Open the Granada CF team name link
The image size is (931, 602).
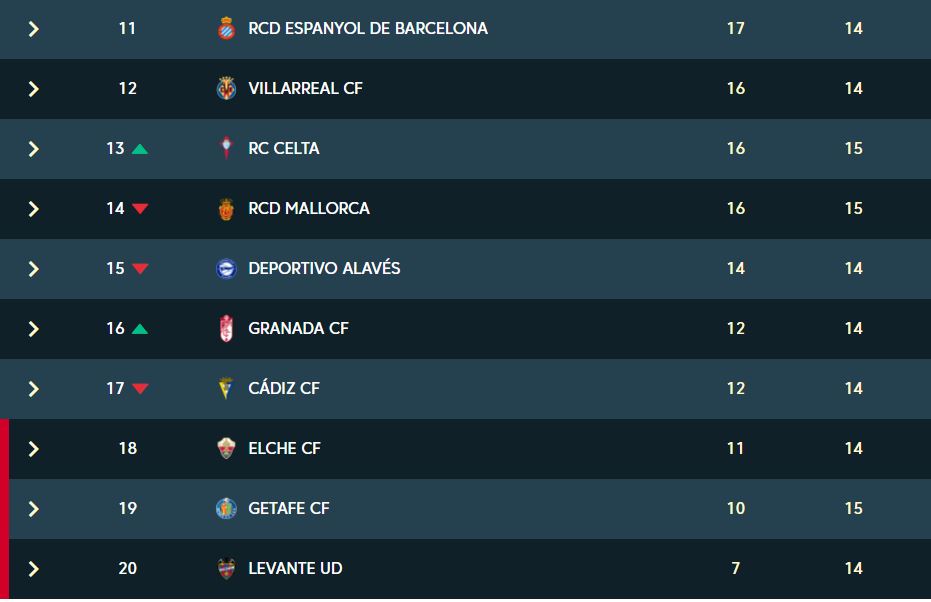(x=299, y=328)
